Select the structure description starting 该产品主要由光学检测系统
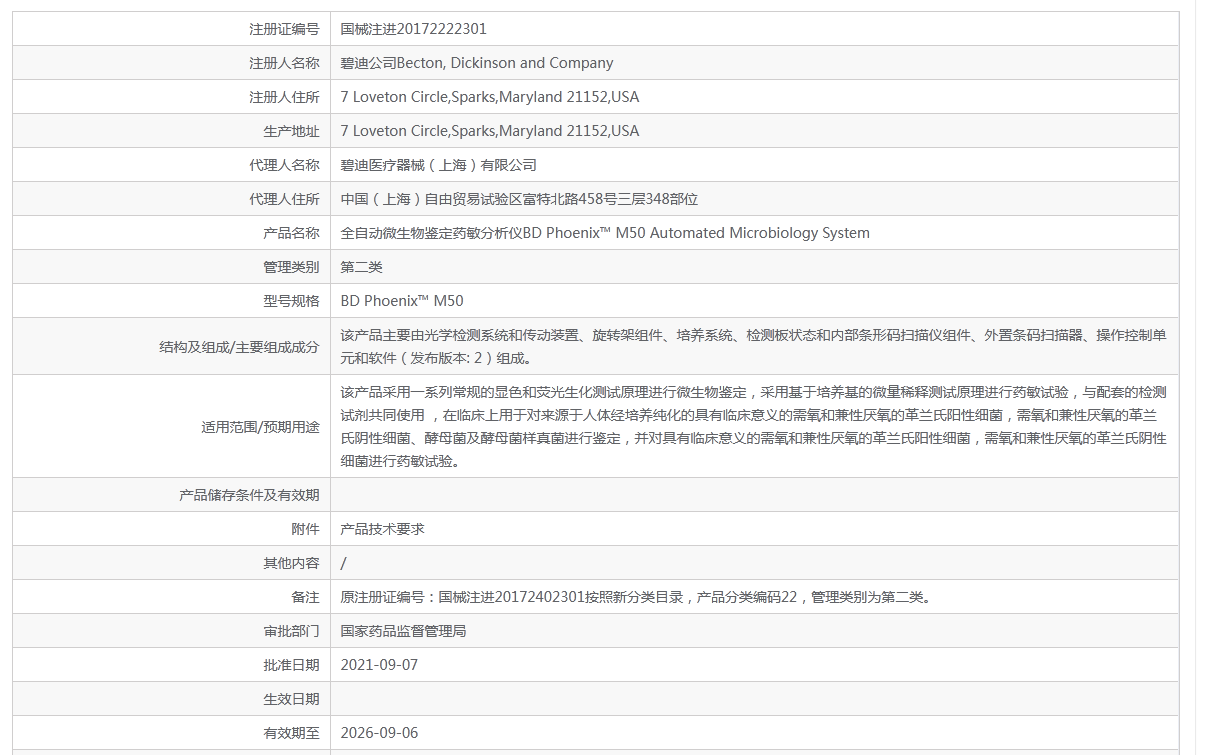 [753, 347]
